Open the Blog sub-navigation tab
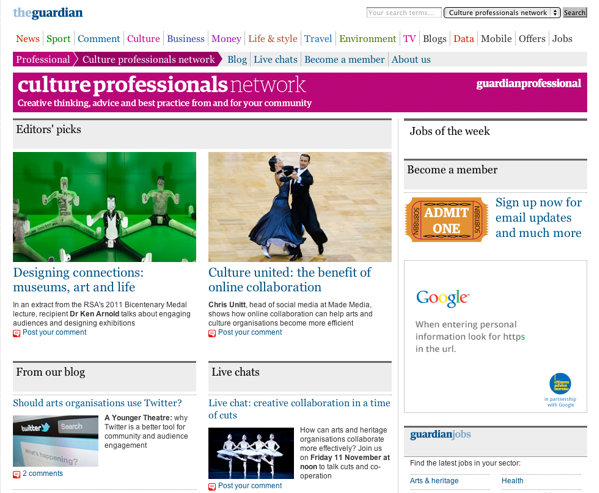Screen dimensions: 599x493 tap(237, 60)
